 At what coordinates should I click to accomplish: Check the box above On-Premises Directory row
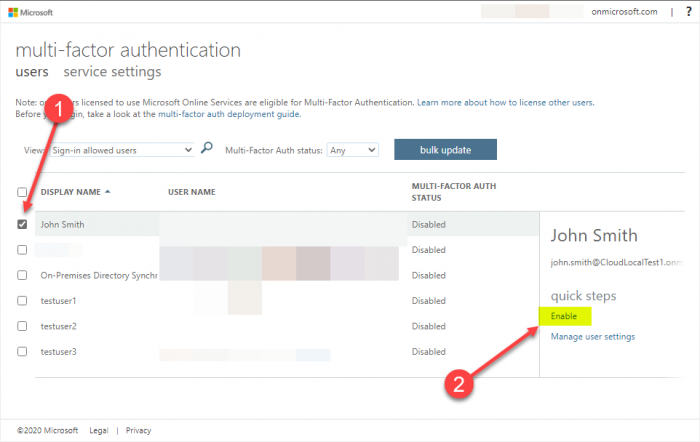click(22, 250)
